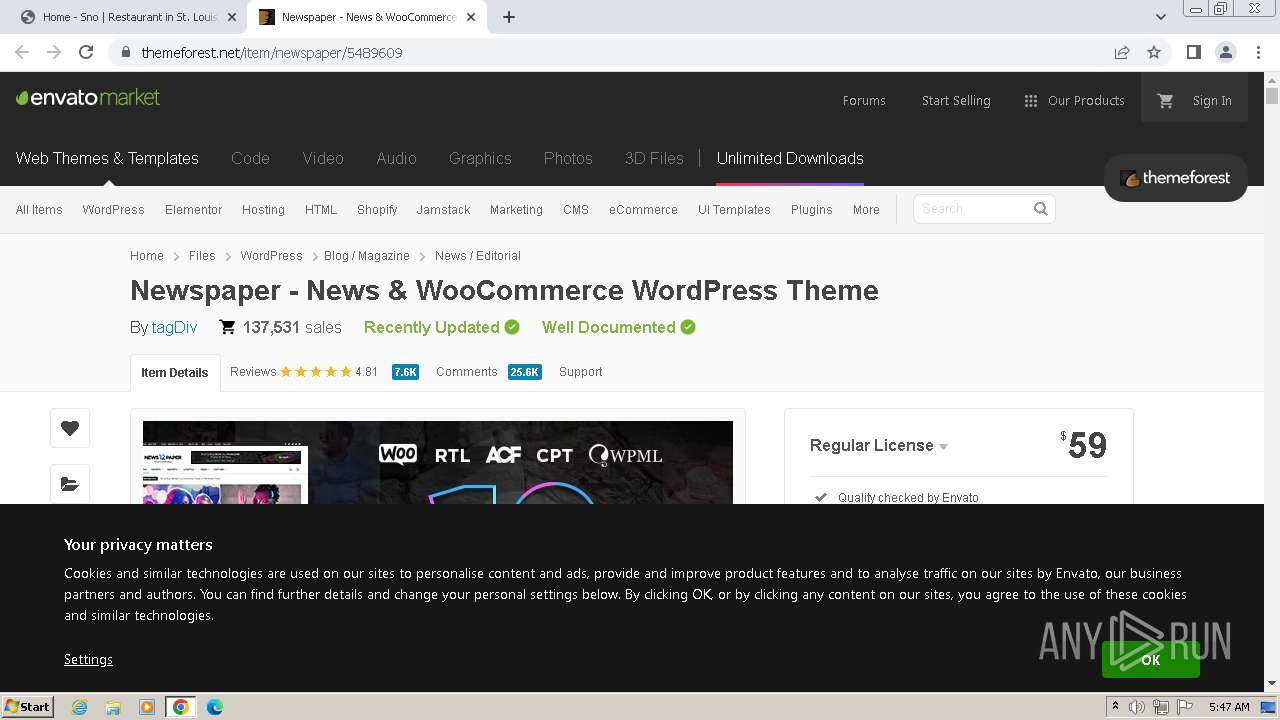Open Start Selling link
This screenshot has height=720, width=1280.
[x=956, y=100]
